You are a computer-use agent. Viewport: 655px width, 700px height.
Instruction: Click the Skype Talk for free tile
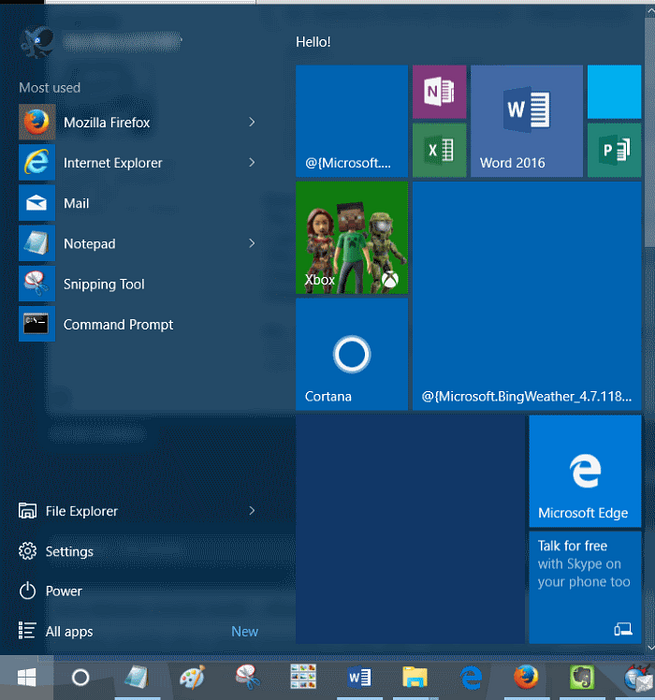pos(584,587)
